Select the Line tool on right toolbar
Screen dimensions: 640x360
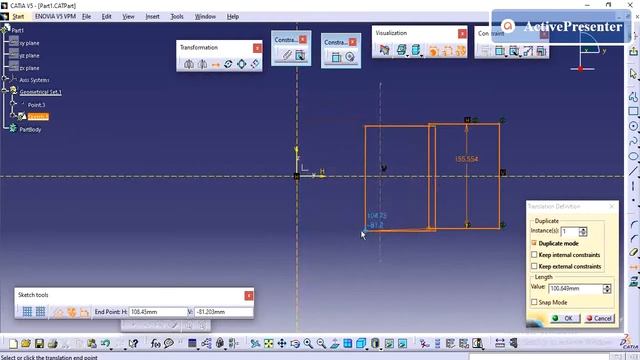pyautogui.click(x=633, y=171)
